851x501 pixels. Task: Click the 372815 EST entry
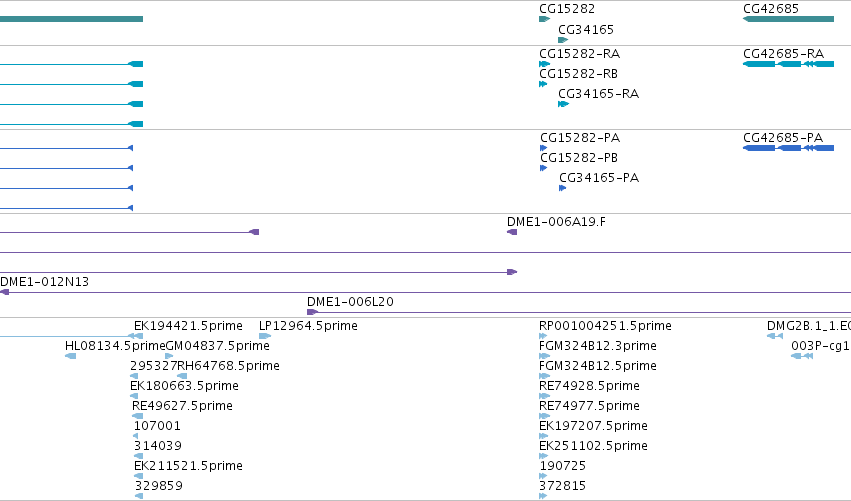(562, 486)
